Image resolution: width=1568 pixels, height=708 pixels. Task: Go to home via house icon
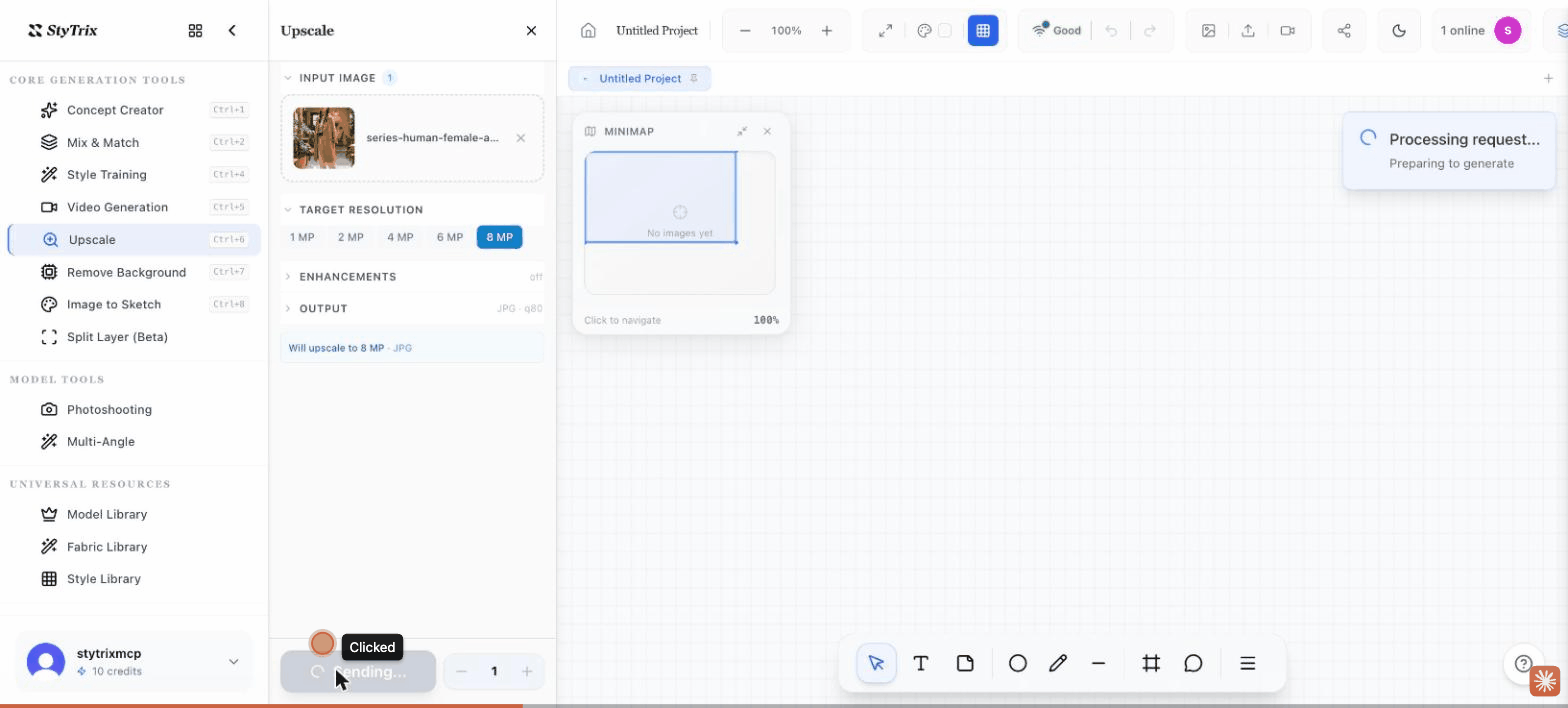589,31
